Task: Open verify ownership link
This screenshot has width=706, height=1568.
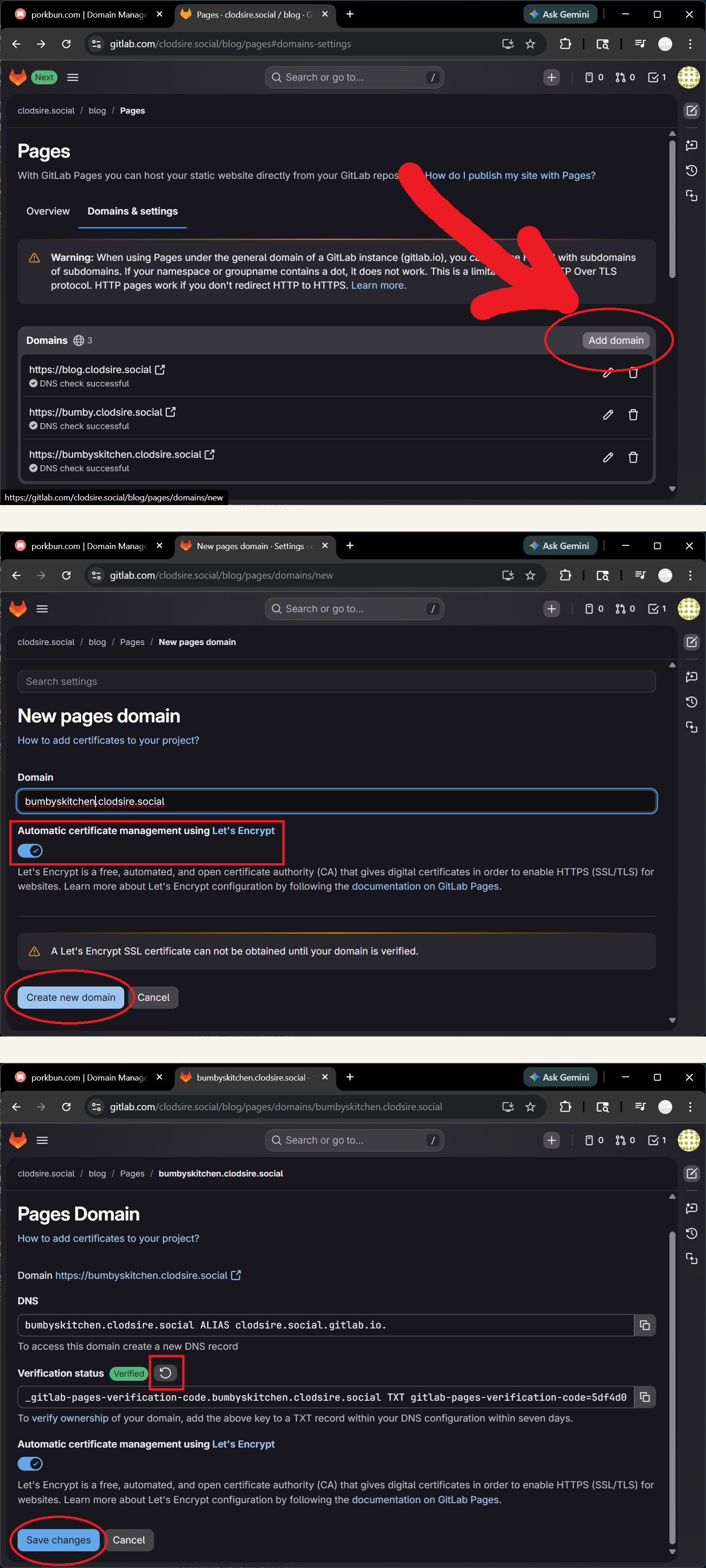Action: pyautogui.click(x=70, y=1418)
